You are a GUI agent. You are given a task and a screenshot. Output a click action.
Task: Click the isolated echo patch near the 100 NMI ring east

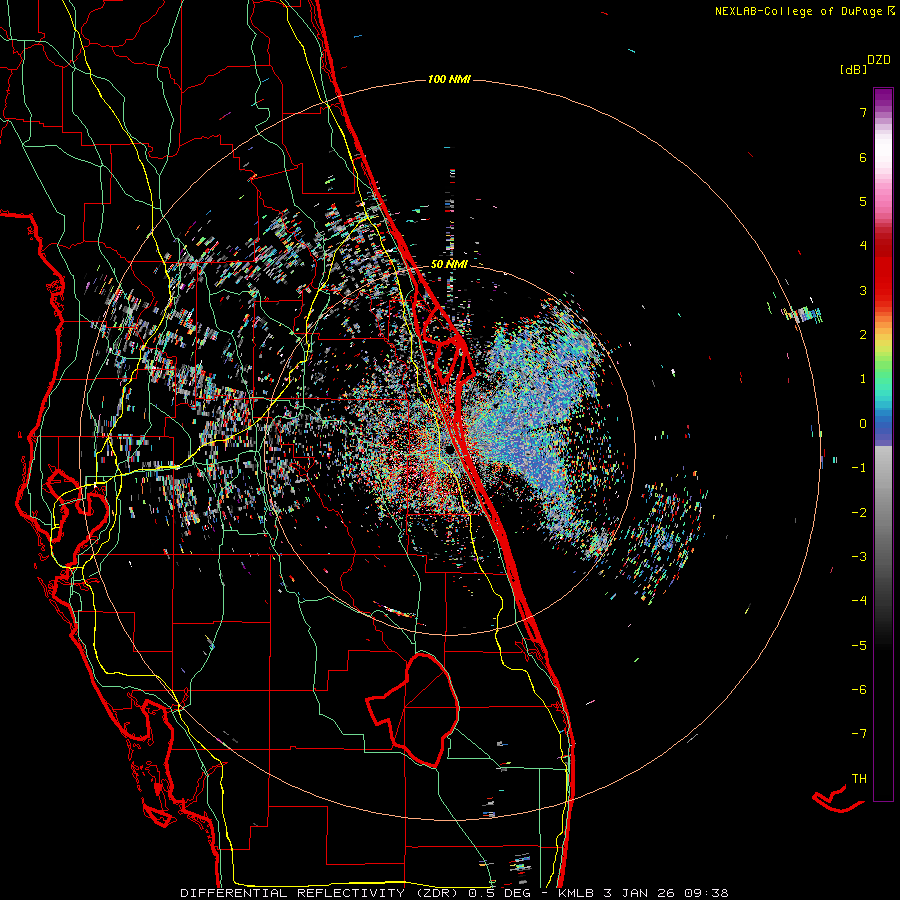point(801,314)
